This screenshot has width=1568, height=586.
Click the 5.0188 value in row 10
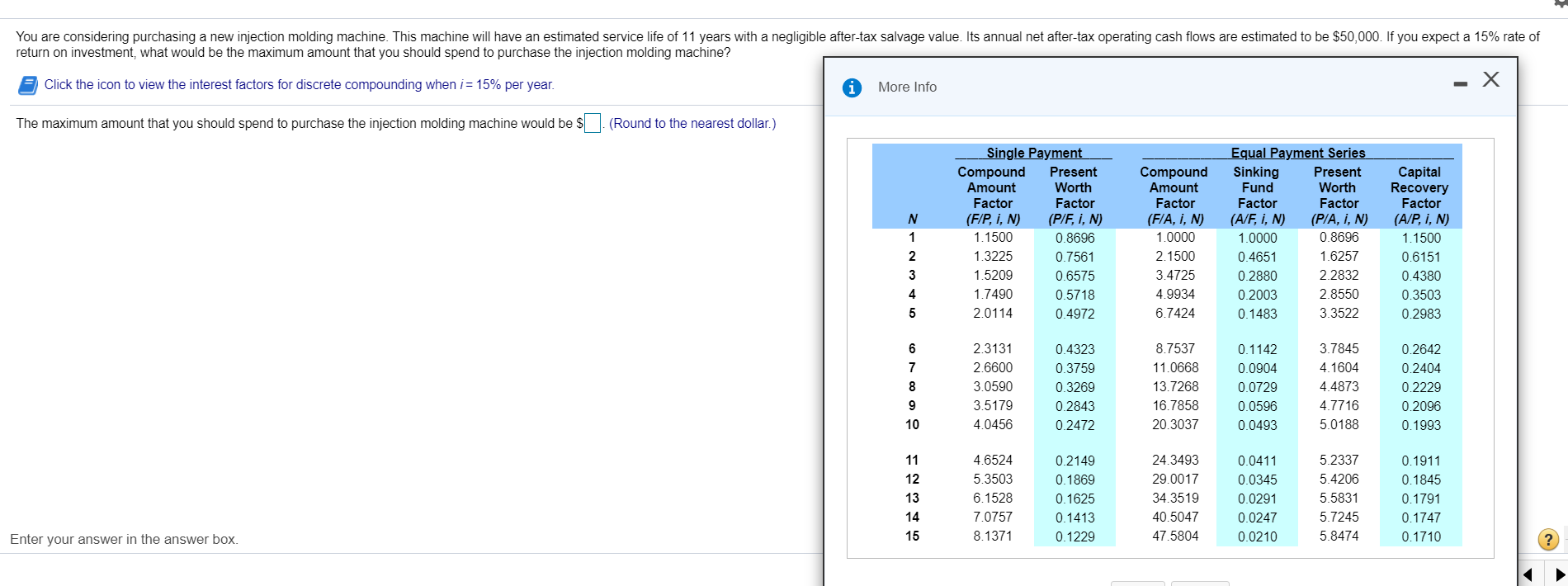[x=1339, y=425]
